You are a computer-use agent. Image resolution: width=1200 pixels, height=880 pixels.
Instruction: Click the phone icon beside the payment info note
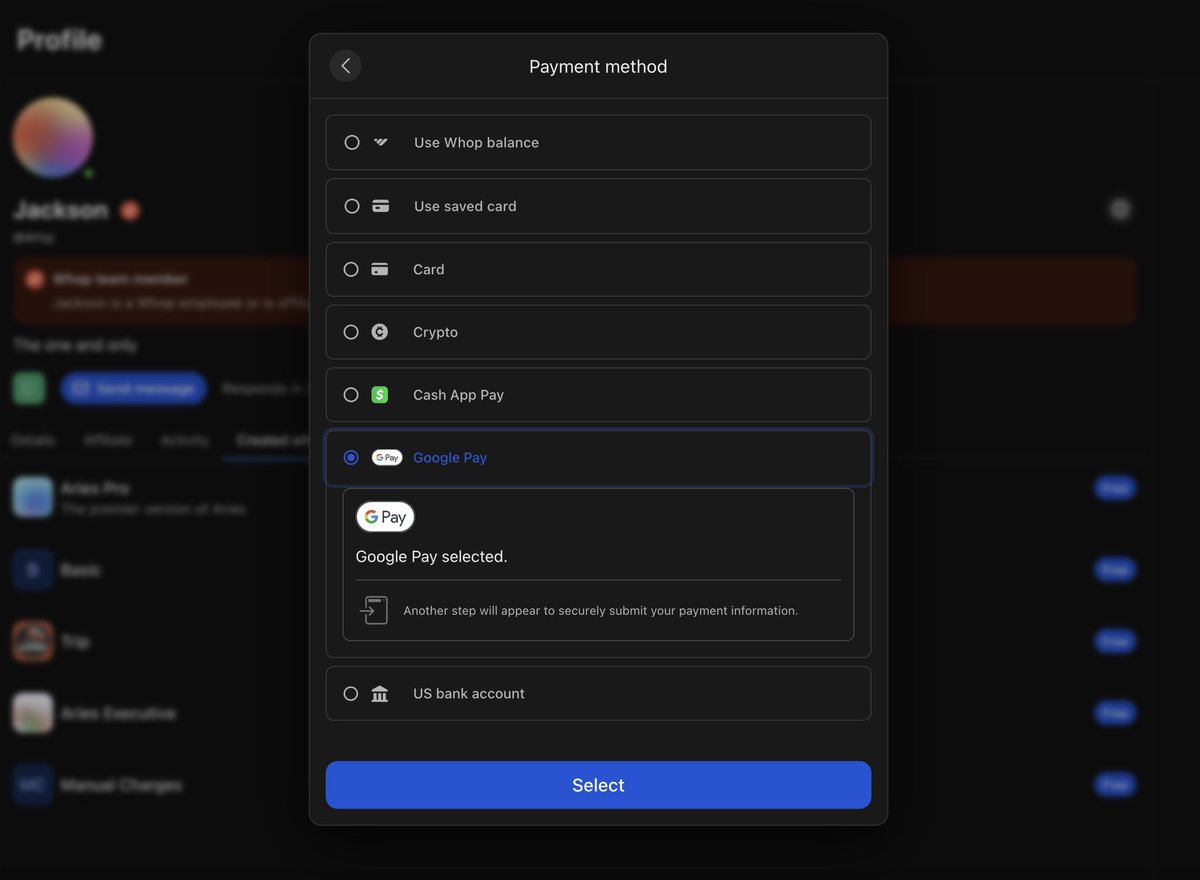pyautogui.click(x=373, y=609)
